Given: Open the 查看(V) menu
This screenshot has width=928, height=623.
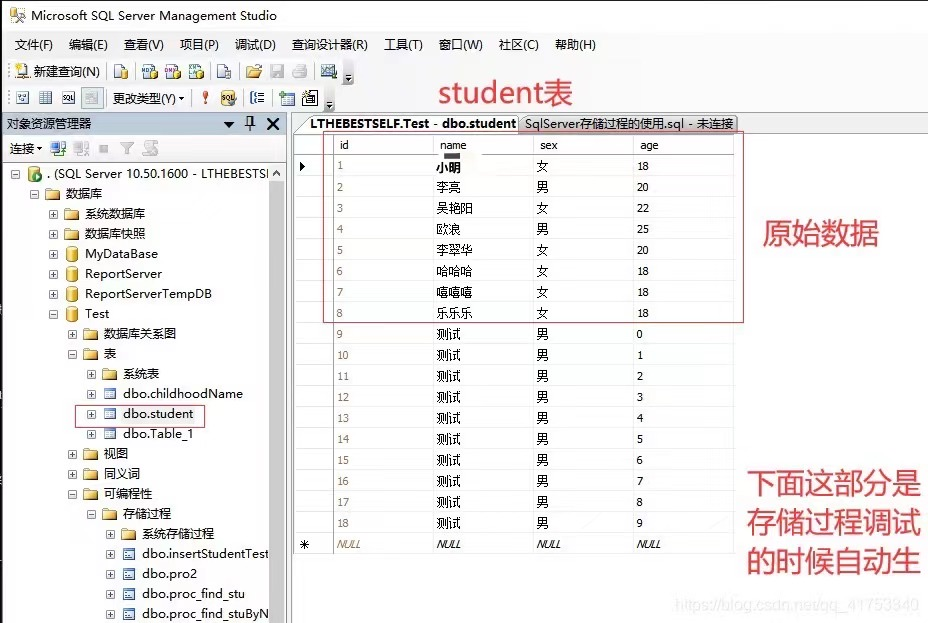Looking at the screenshot, I should coord(143,45).
